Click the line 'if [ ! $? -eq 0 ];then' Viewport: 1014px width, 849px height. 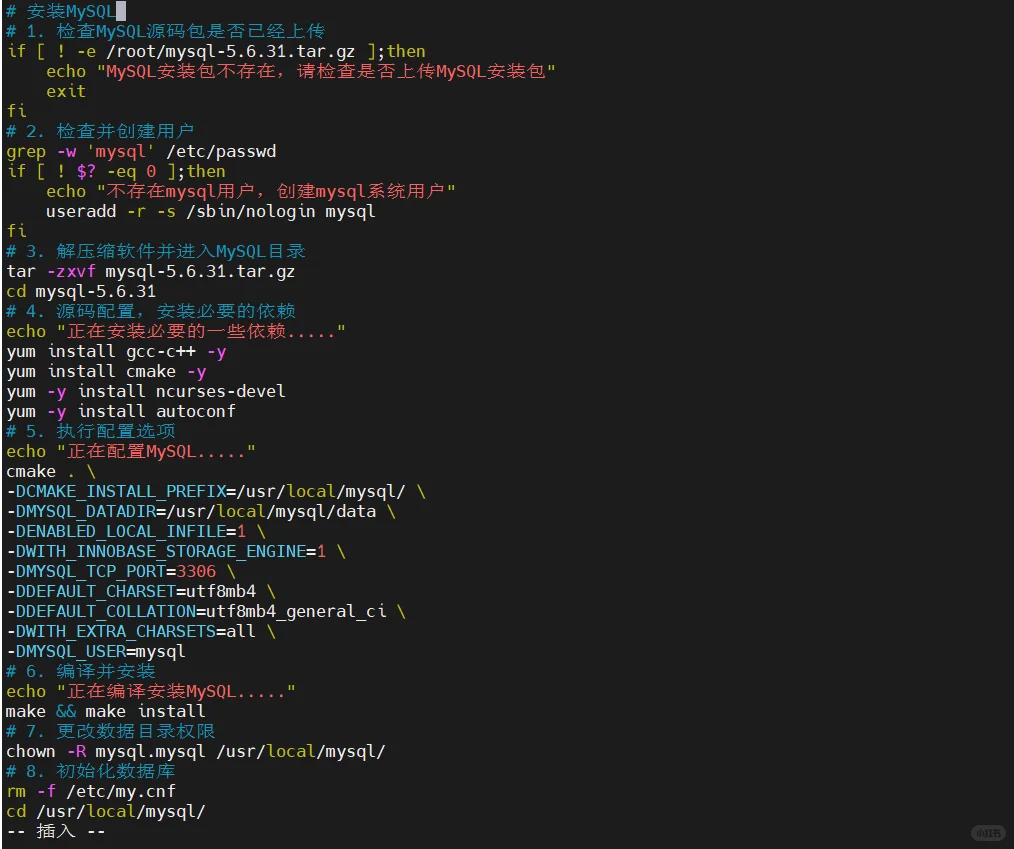tap(116, 171)
